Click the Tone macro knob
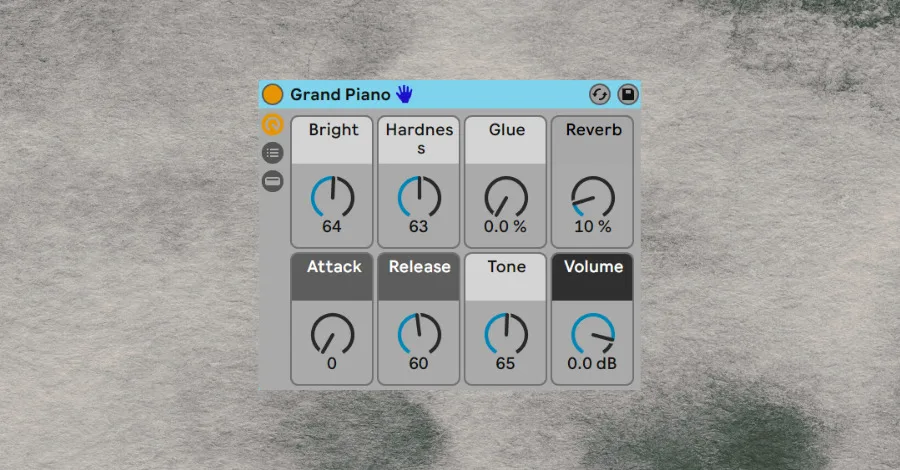 click(506, 334)
